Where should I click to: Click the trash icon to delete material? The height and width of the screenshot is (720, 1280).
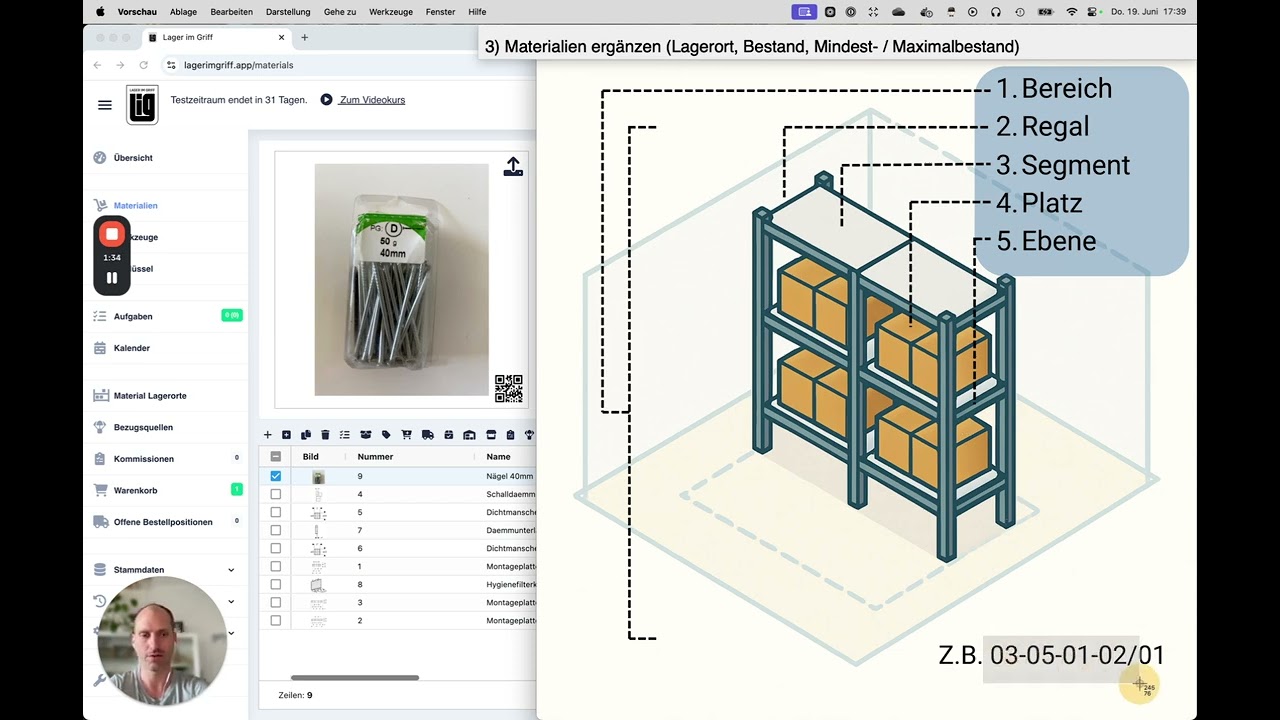325,435
